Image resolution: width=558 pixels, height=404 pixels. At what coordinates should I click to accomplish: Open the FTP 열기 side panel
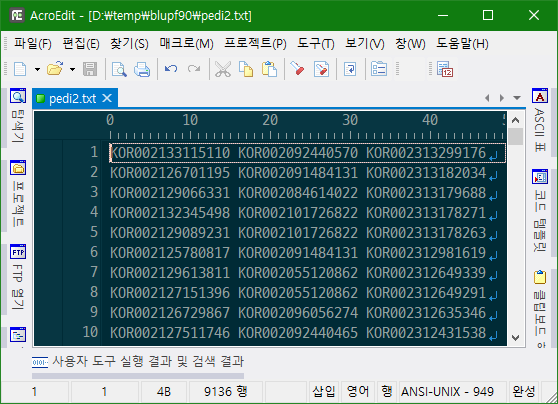click(17, 277)
